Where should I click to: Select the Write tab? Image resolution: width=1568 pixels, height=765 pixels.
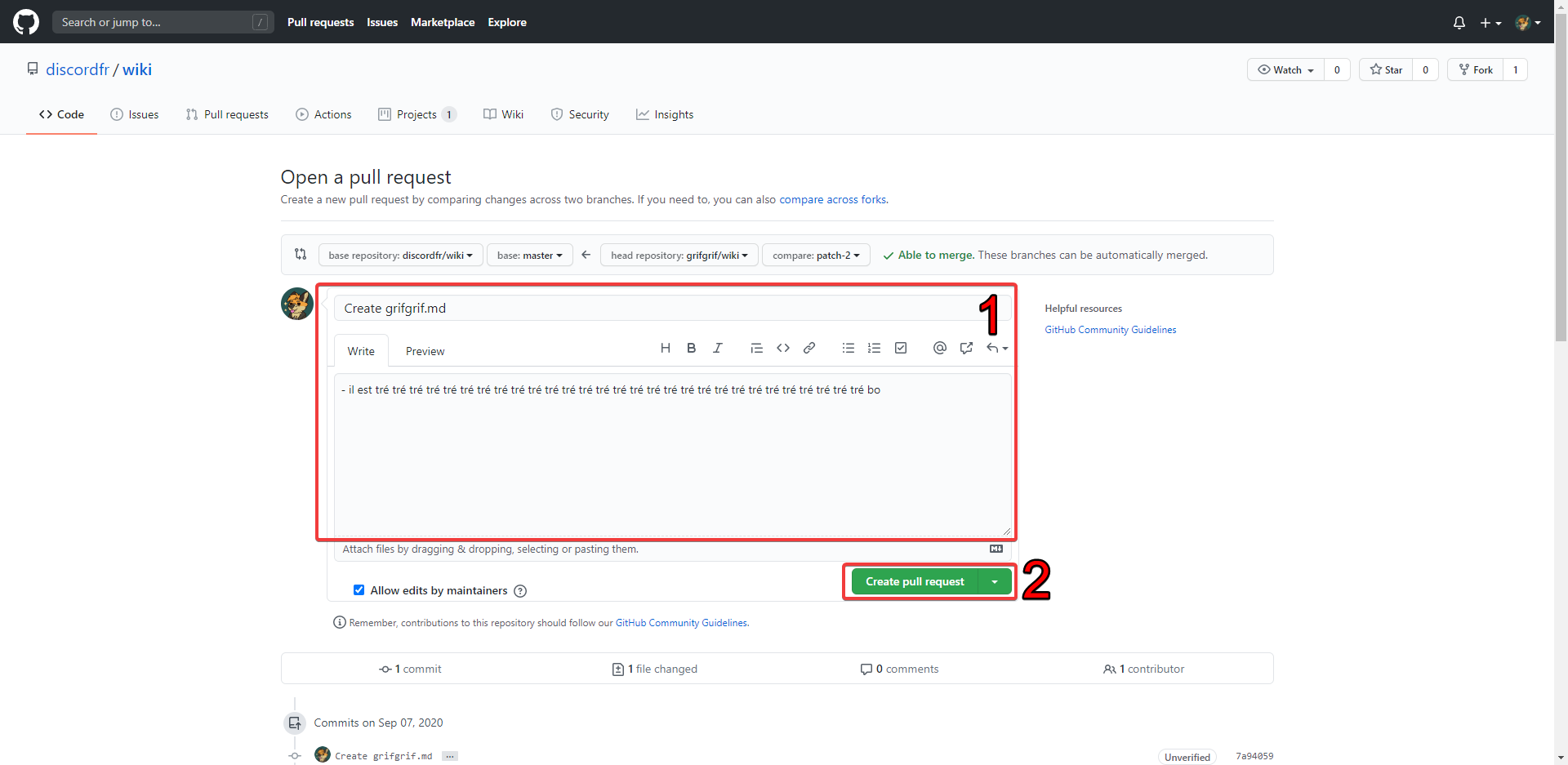click(361, 351)
